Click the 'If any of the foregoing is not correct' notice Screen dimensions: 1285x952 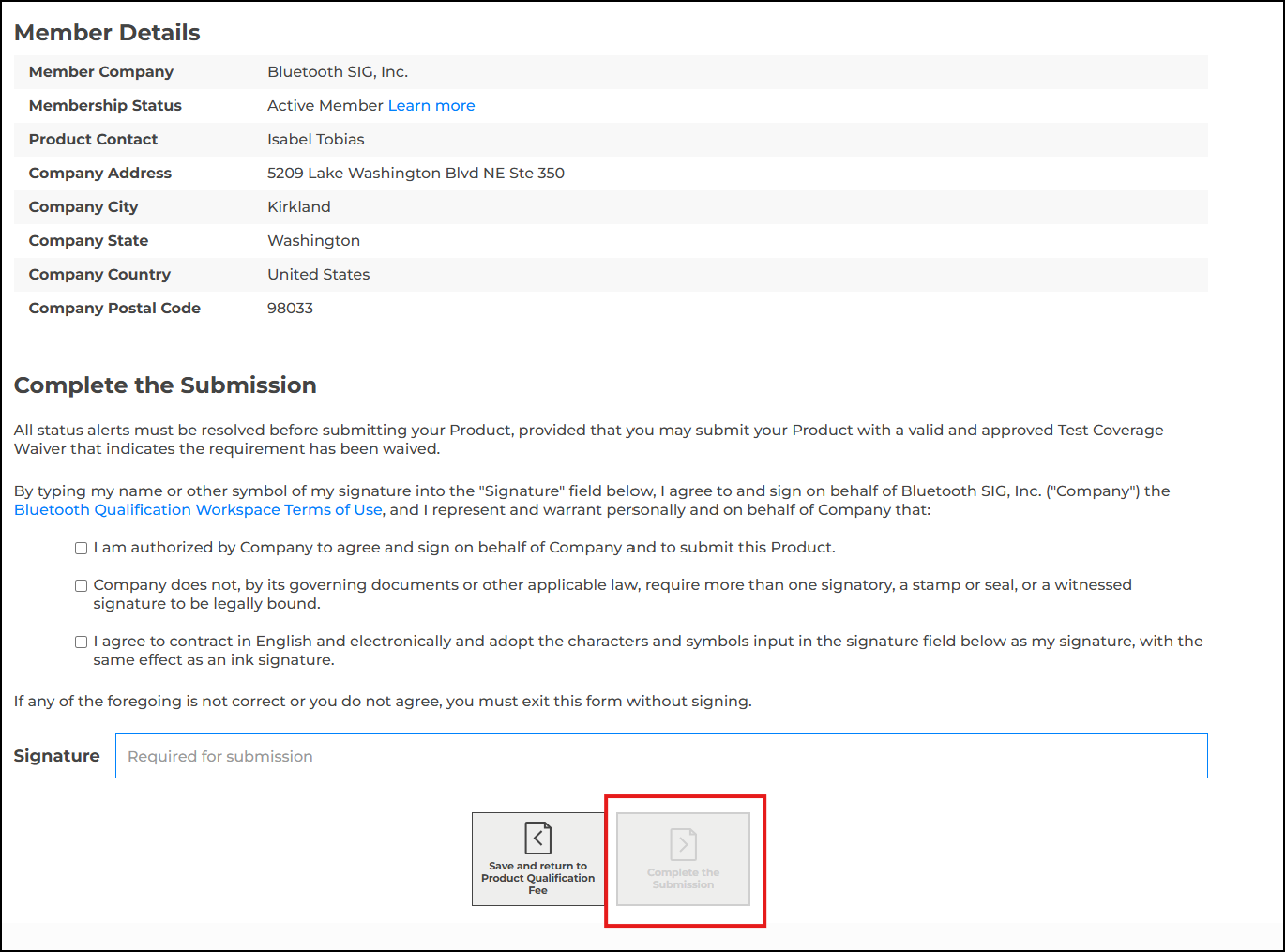(x=383, y=702)
